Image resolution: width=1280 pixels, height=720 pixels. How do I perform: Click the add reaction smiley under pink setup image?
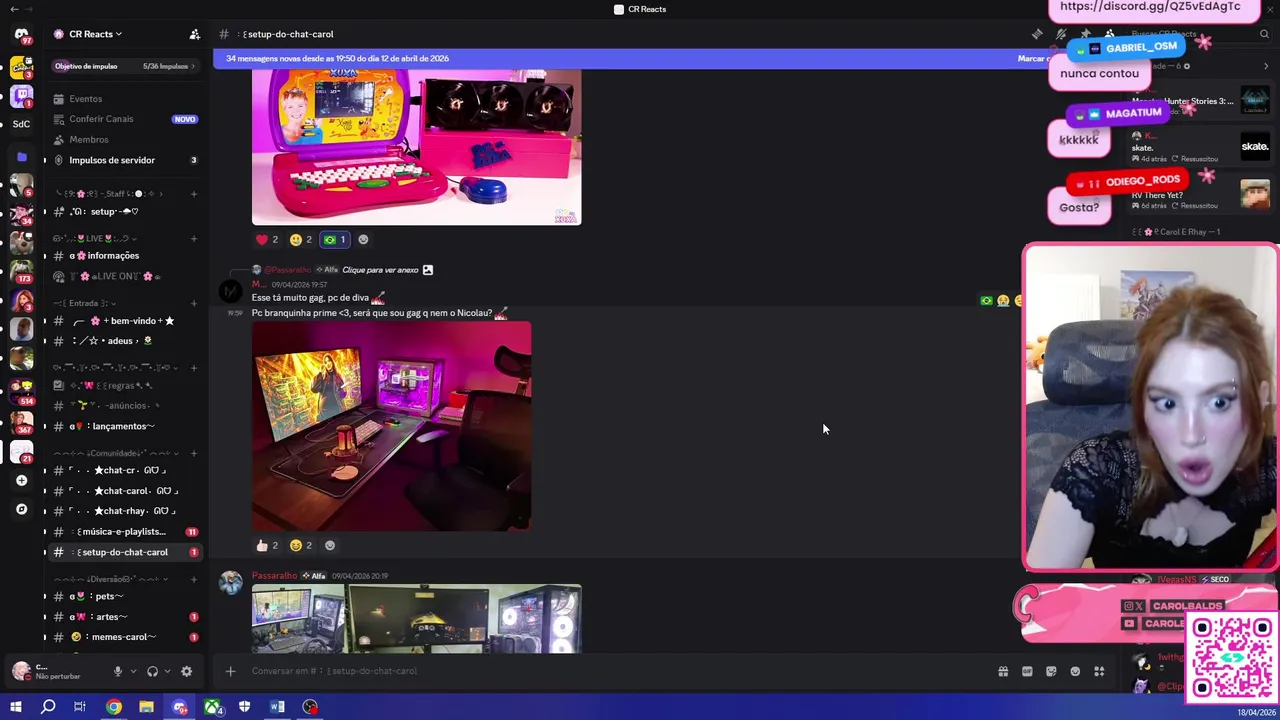click(x=330, y=545)
